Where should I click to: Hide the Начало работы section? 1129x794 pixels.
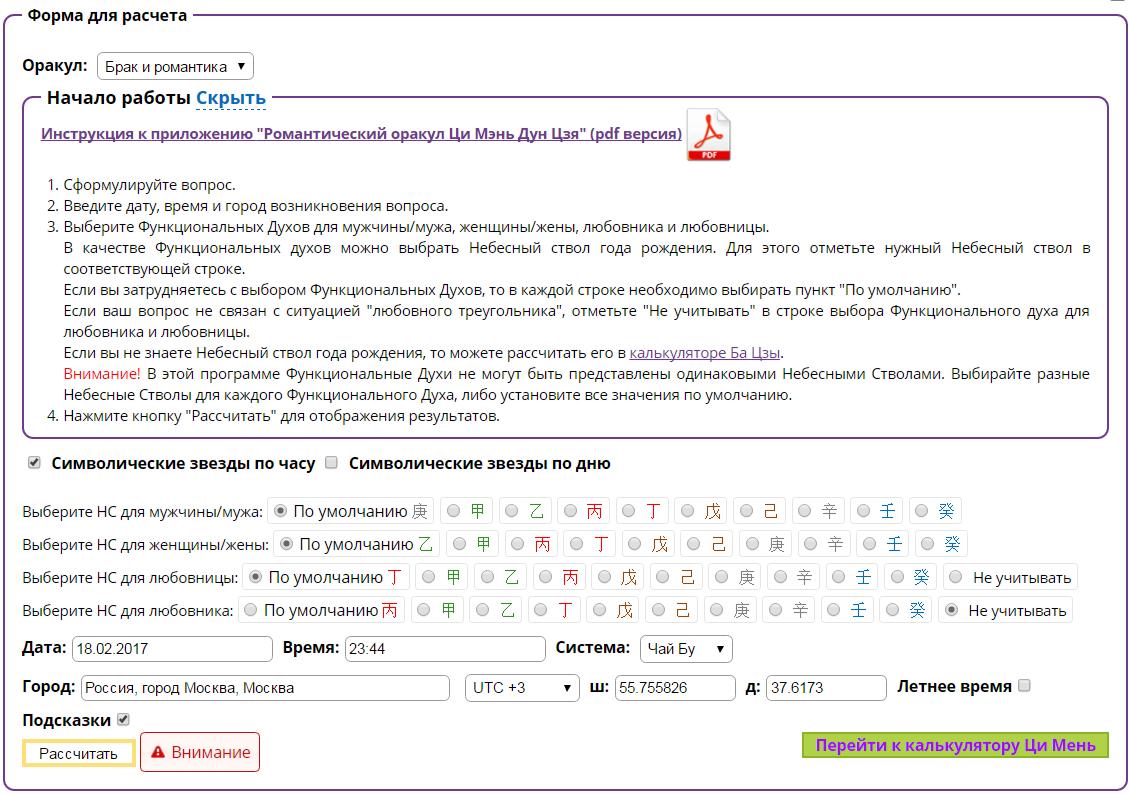(x=230, y=98)
